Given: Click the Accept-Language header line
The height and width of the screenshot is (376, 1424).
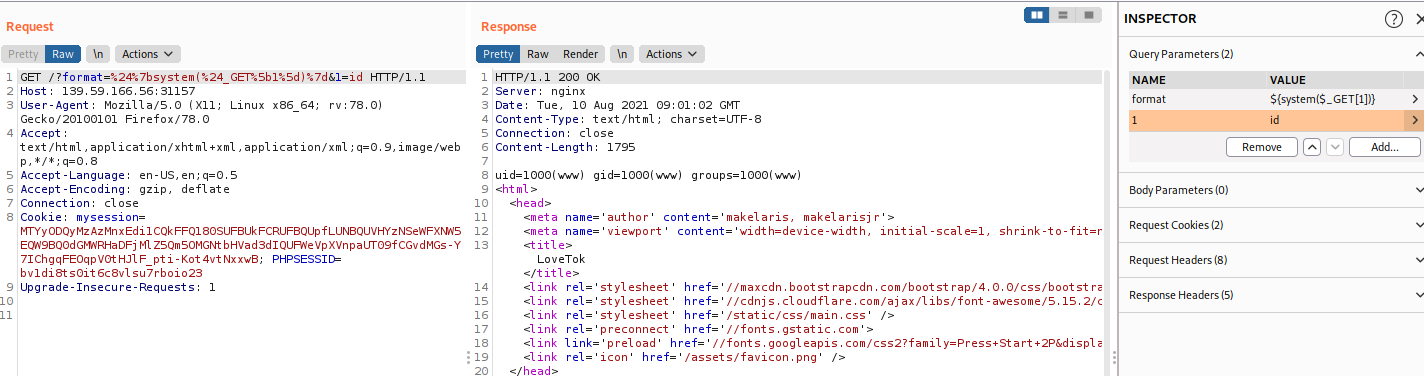Looking at the screenshot, I should (129, 175).
